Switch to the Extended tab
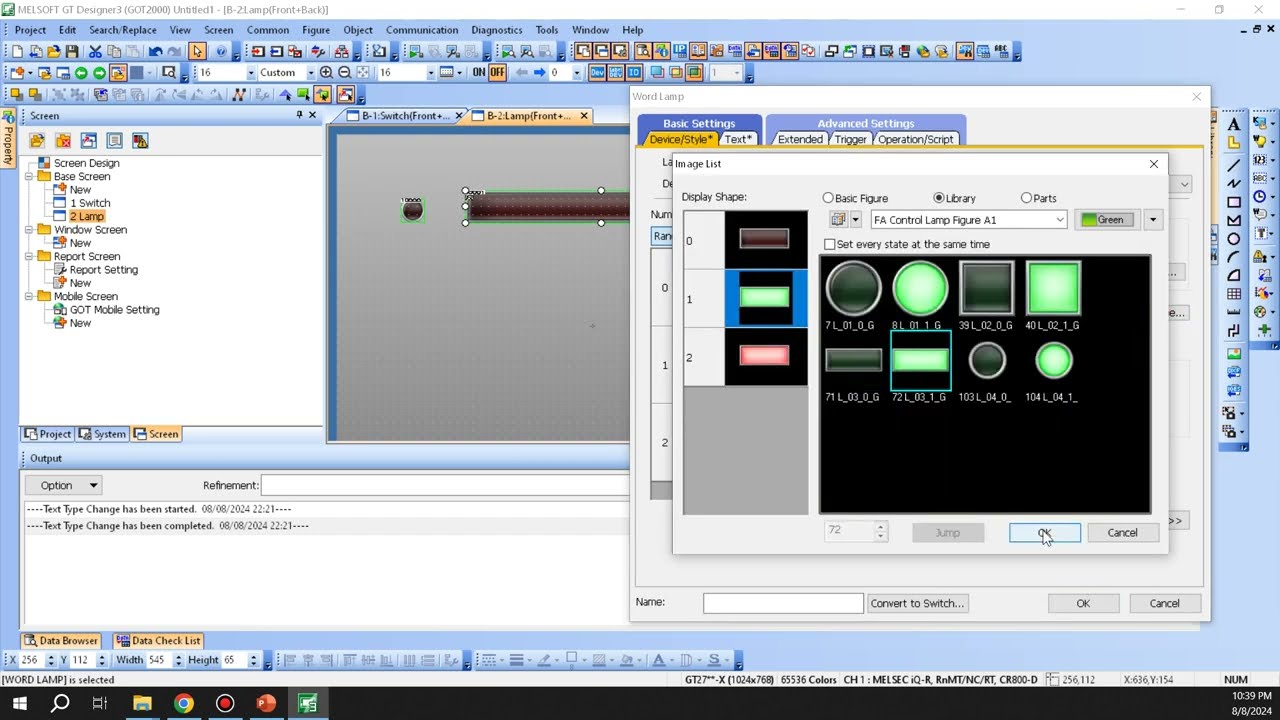Screen dimensions: 1280x720 [800, 139]
